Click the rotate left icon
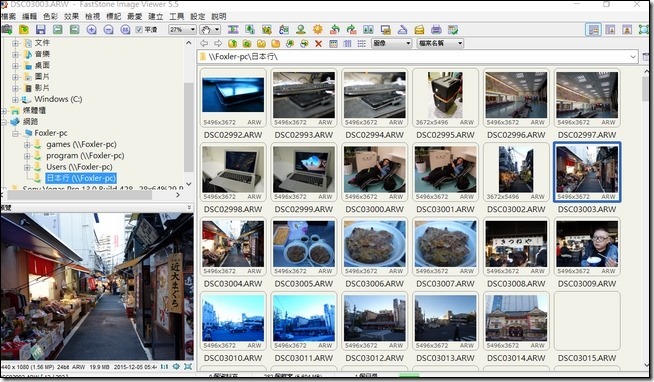This screenshot has height=382, width=654. point(335,30)
